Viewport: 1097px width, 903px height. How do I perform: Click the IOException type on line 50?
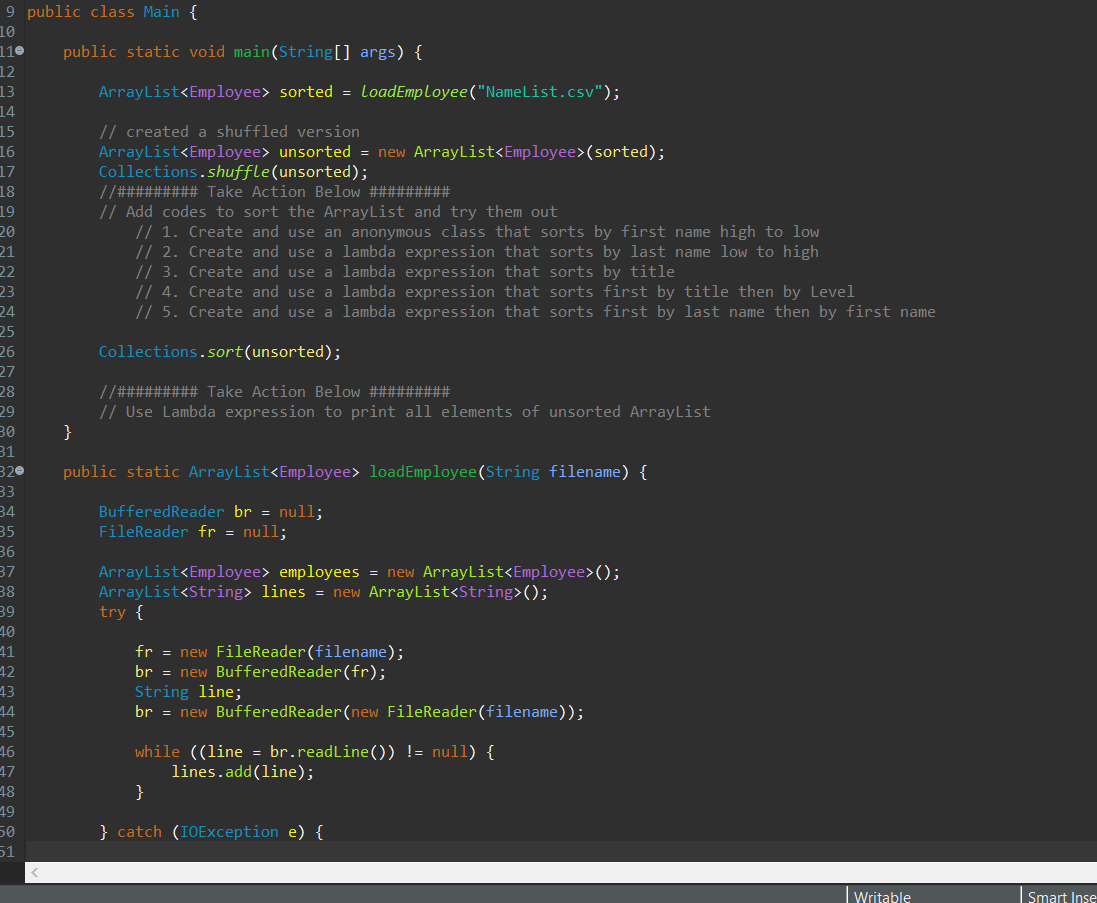click(228, 831)
